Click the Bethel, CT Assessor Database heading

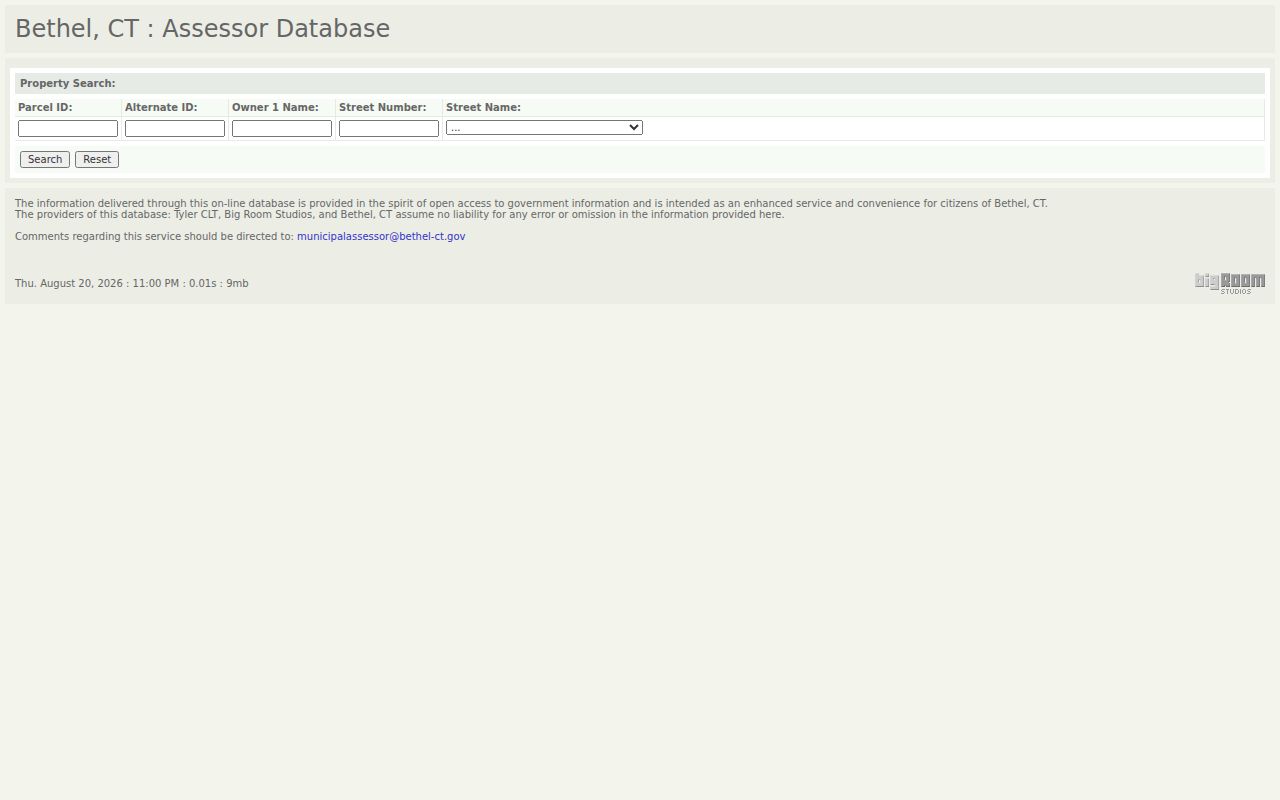202,29
